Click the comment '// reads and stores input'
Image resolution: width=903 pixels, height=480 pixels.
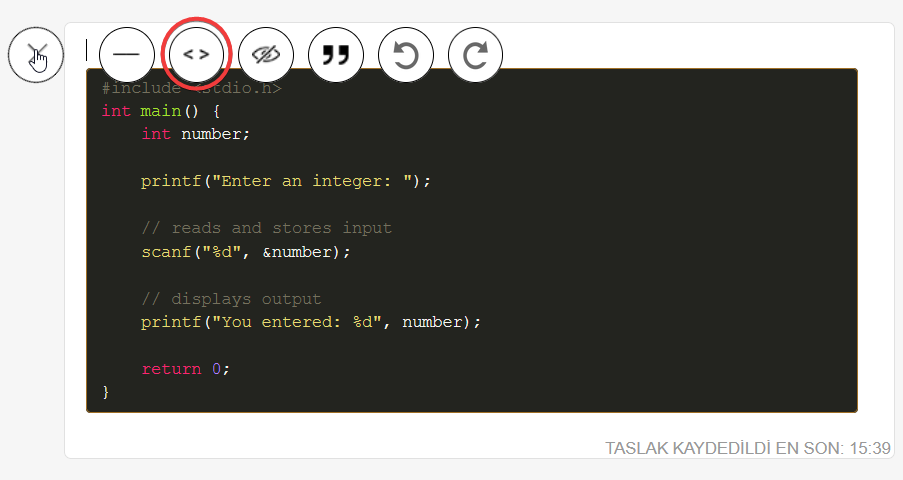(267, 228)
